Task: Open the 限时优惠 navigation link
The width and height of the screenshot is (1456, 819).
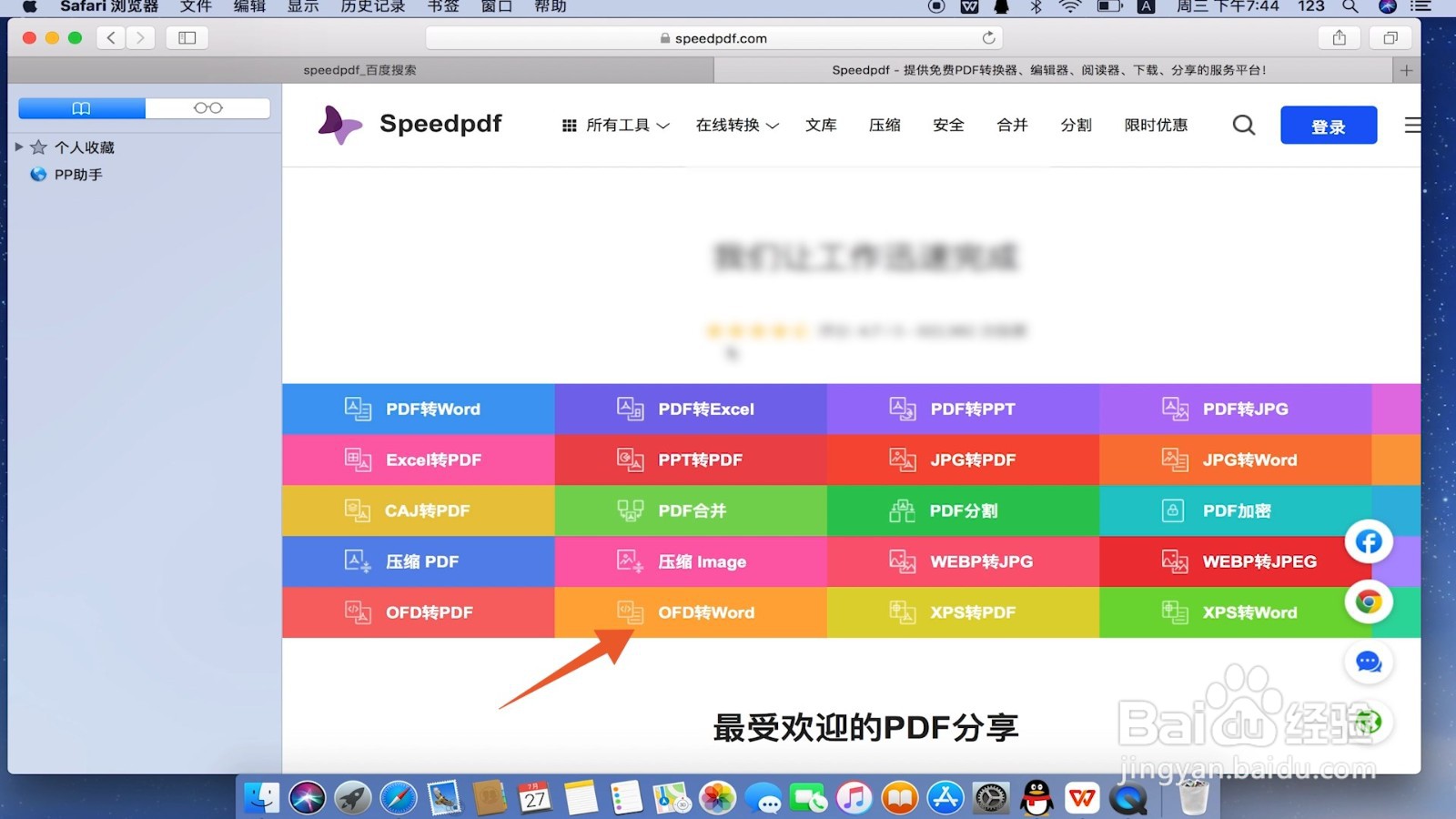Action: 1156,126
